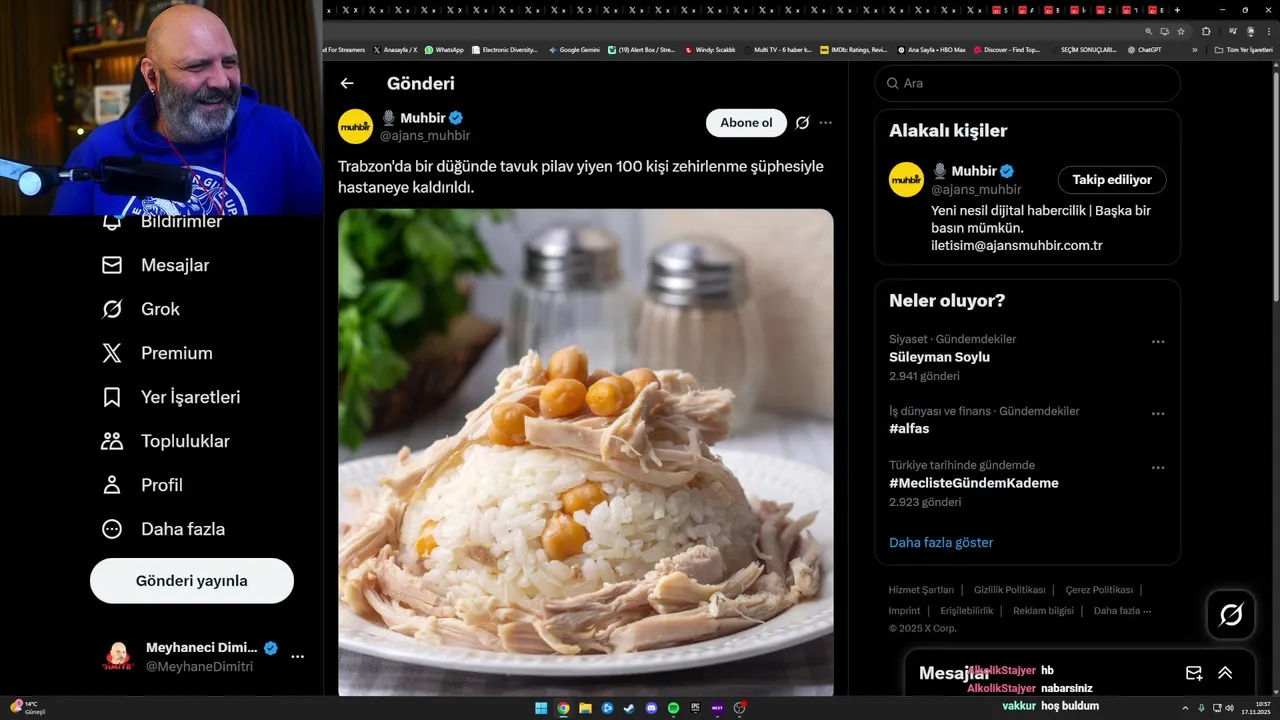
Task: Open more options for Süleyman Soylu trend
Action: tap(1158, 342)
